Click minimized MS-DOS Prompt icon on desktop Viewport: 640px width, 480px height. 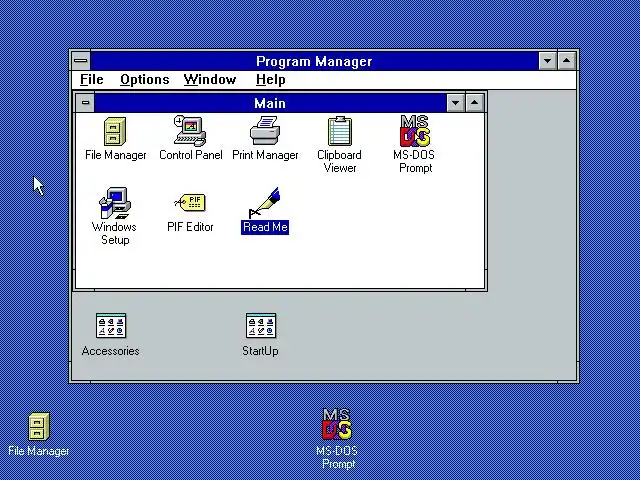point(337,424)
